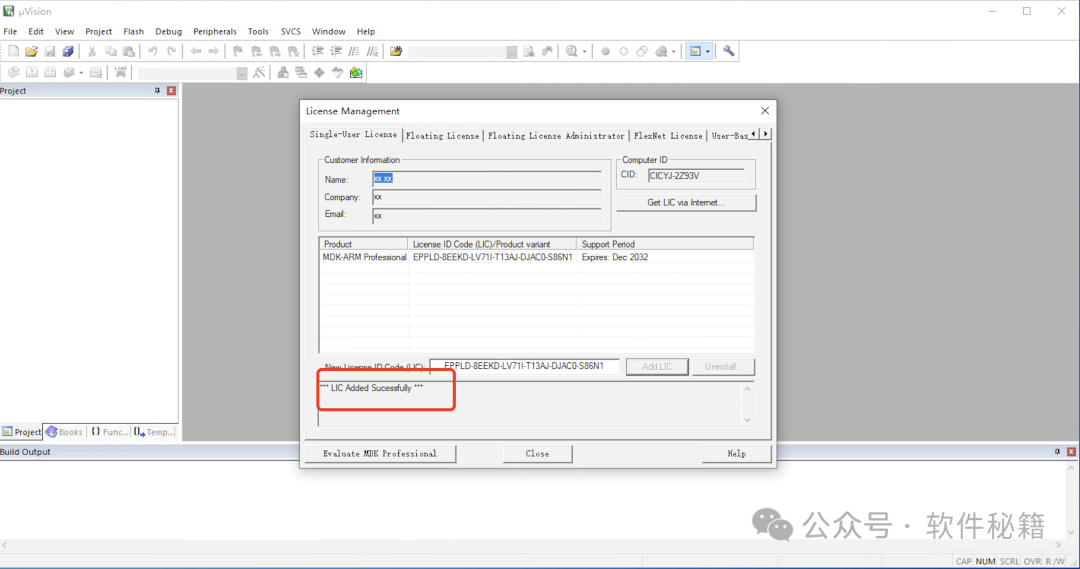Open the Project menu
The height and width of the screenshot is (569, 1080).
(98, 32)
